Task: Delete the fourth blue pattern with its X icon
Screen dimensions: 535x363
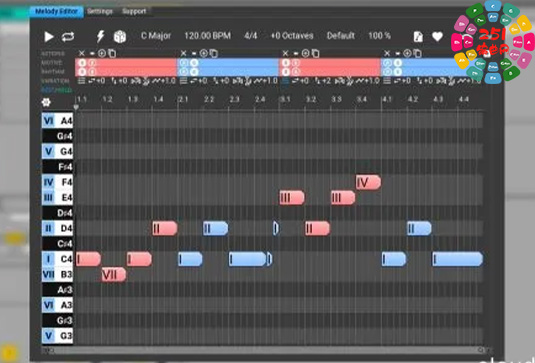Action: [x=387, y=53]
